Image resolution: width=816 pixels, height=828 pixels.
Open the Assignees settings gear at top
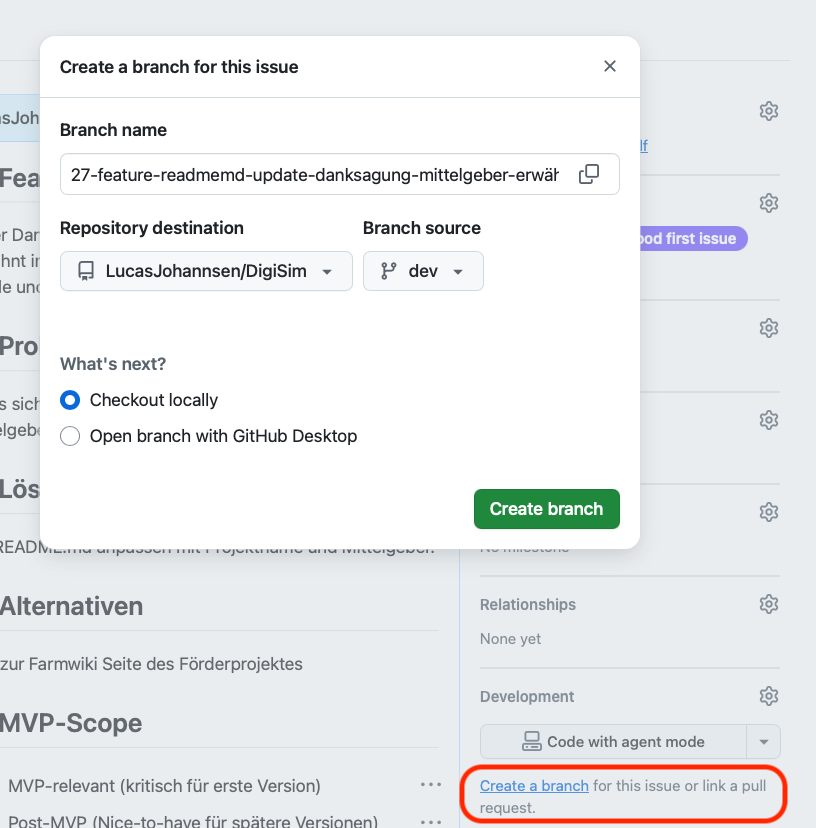click(768, 111)
